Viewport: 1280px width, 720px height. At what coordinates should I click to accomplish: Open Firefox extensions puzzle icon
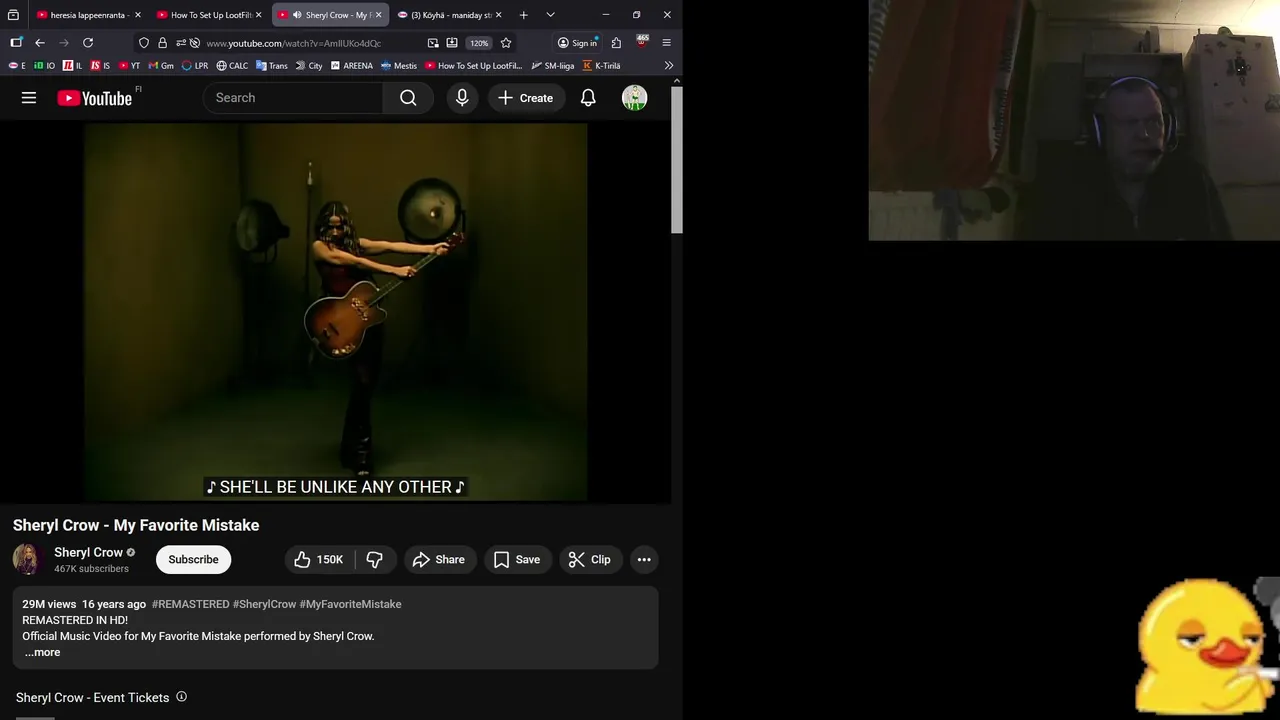(616, 43)
